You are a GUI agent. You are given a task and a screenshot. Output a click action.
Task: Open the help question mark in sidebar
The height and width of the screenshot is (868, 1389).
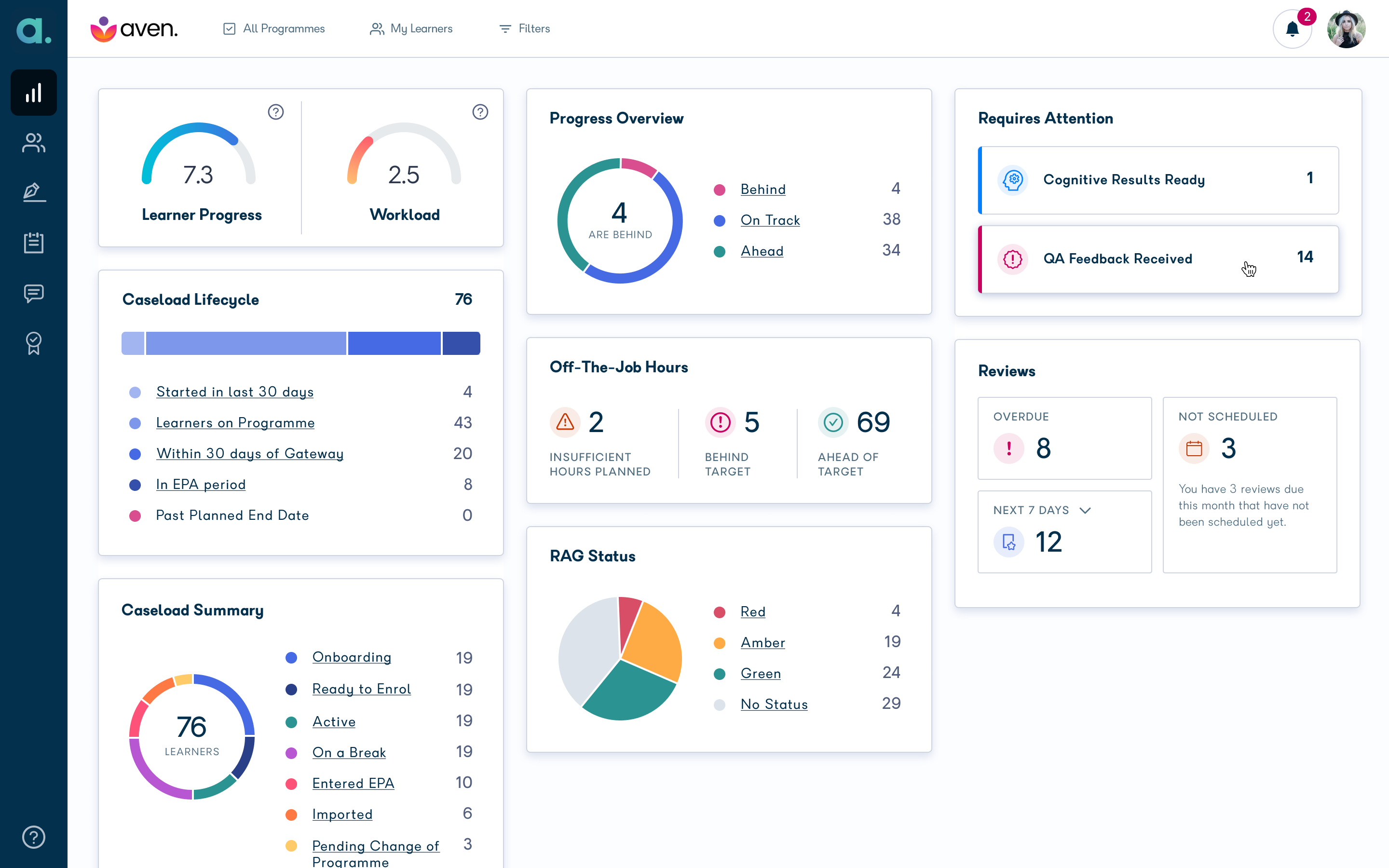coord(33,837)
